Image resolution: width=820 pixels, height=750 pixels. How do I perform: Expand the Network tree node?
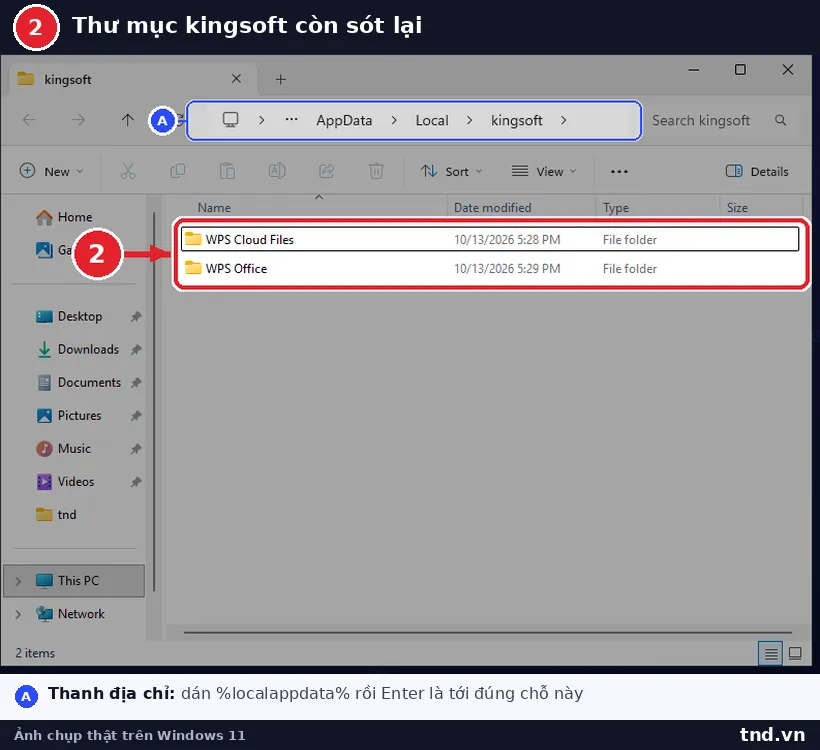(x=18, y=614)
